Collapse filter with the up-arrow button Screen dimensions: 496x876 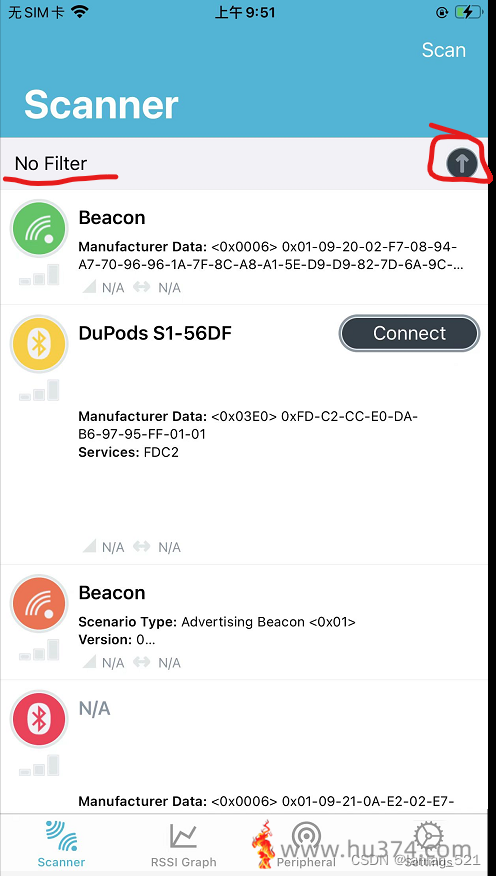coord(462,164)
